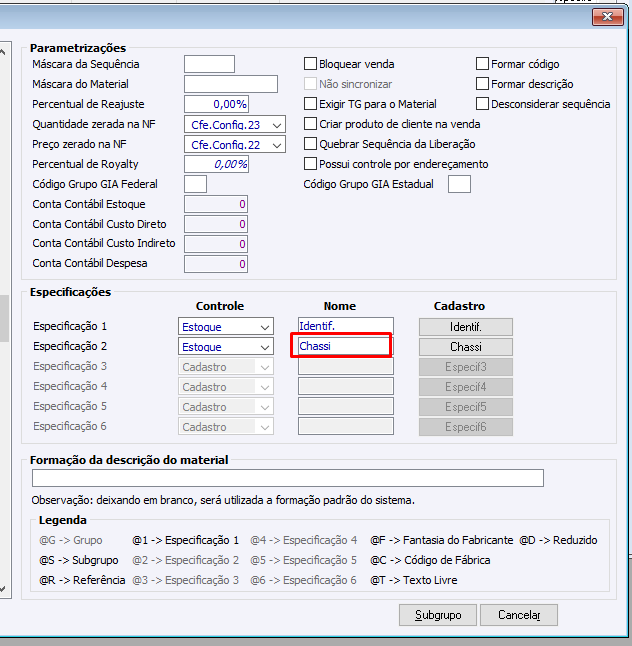Edit the Especificação 1 name field Identif.

346,326
